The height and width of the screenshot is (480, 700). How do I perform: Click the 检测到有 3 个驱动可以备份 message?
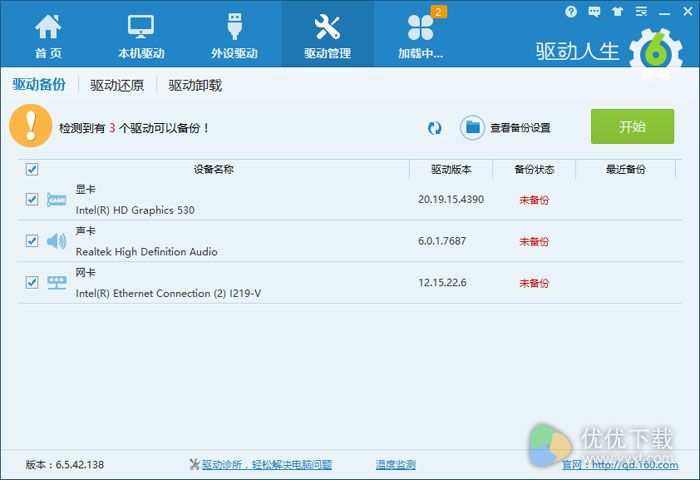134,128
